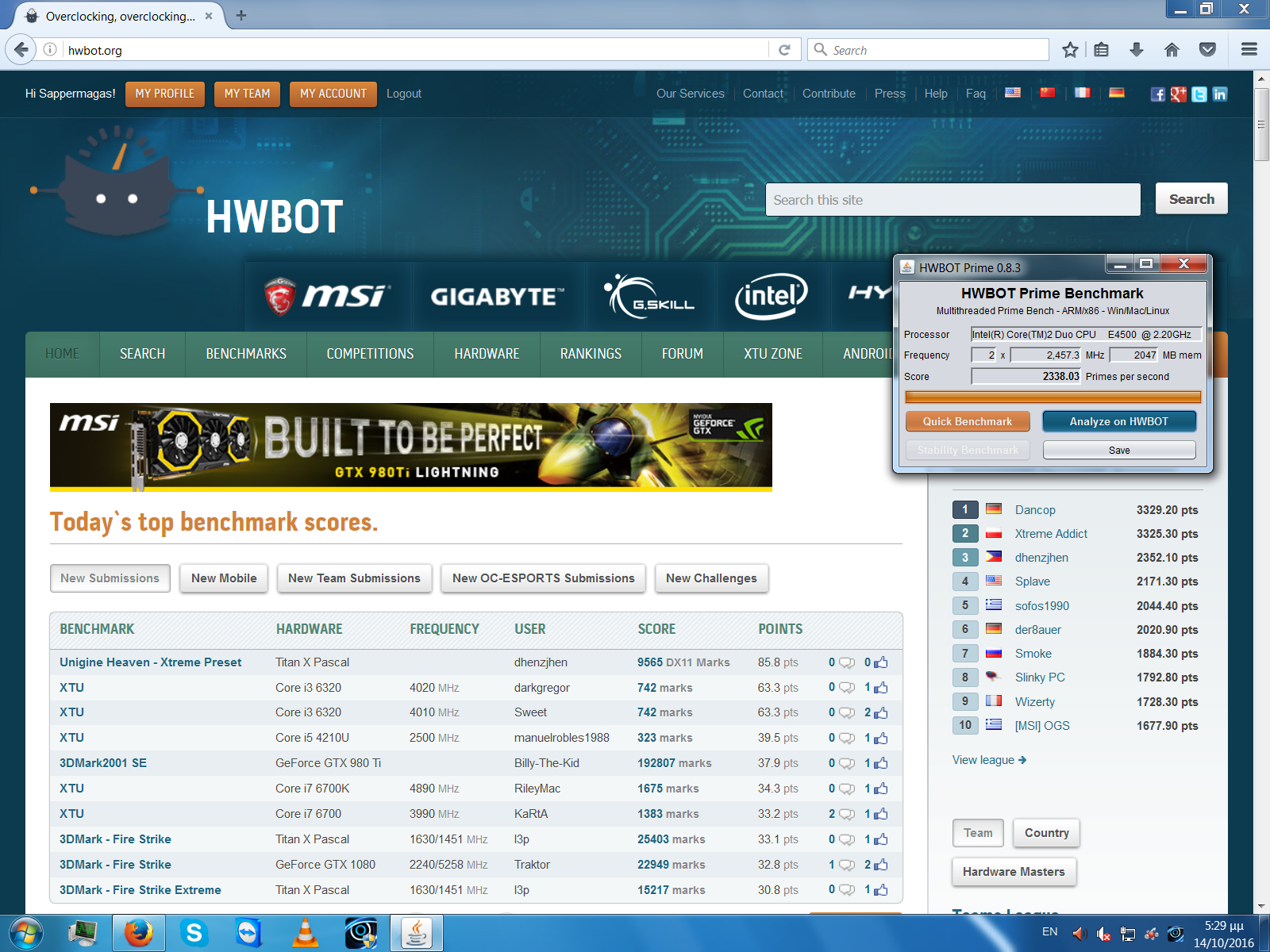Reload the page with refresh icon
Image resolution: width=1270 pixels, height=952 pixels.
click(784, 50)
